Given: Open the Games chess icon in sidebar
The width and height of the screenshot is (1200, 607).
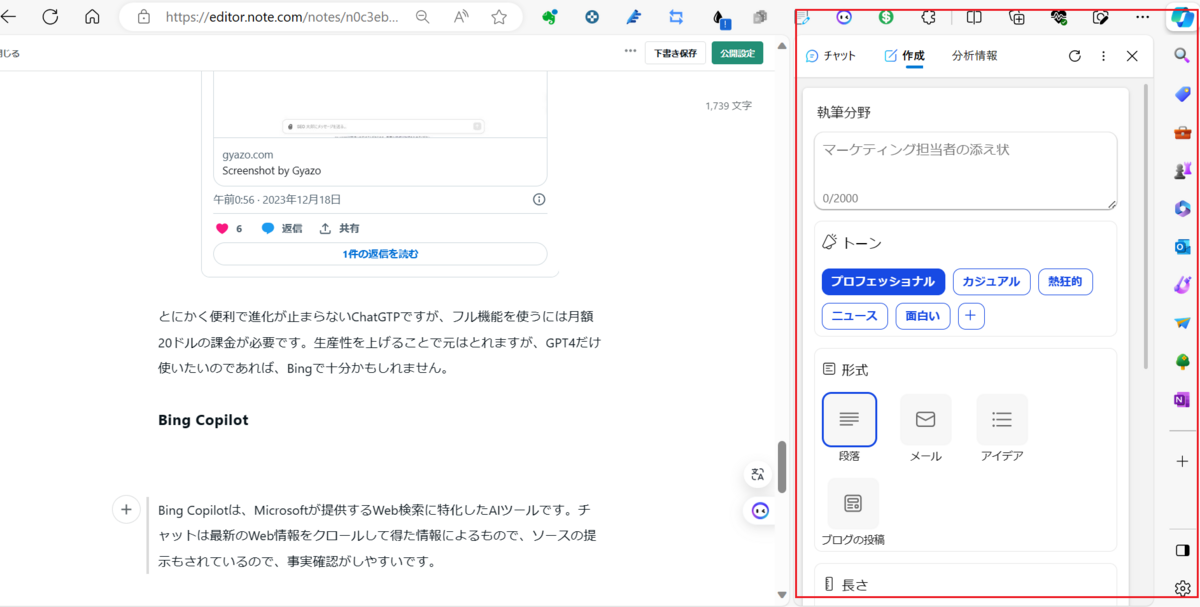Looking at the screenshot, I should 1182,170.
